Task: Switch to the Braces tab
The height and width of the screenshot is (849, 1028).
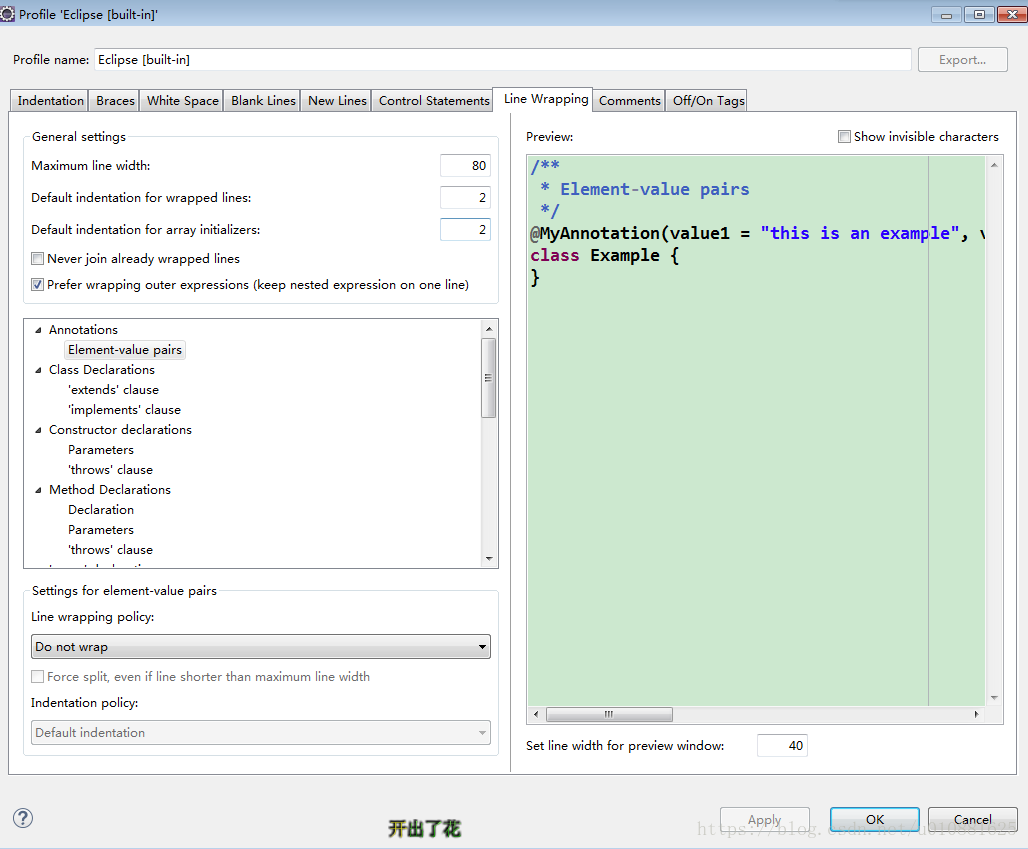Action: [115, 100]
